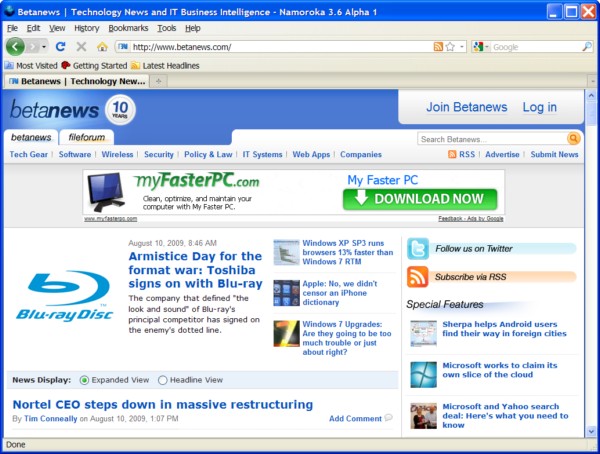Open the Tools menu
This screenshot has height=454, width=600.
tap(166, 28)
